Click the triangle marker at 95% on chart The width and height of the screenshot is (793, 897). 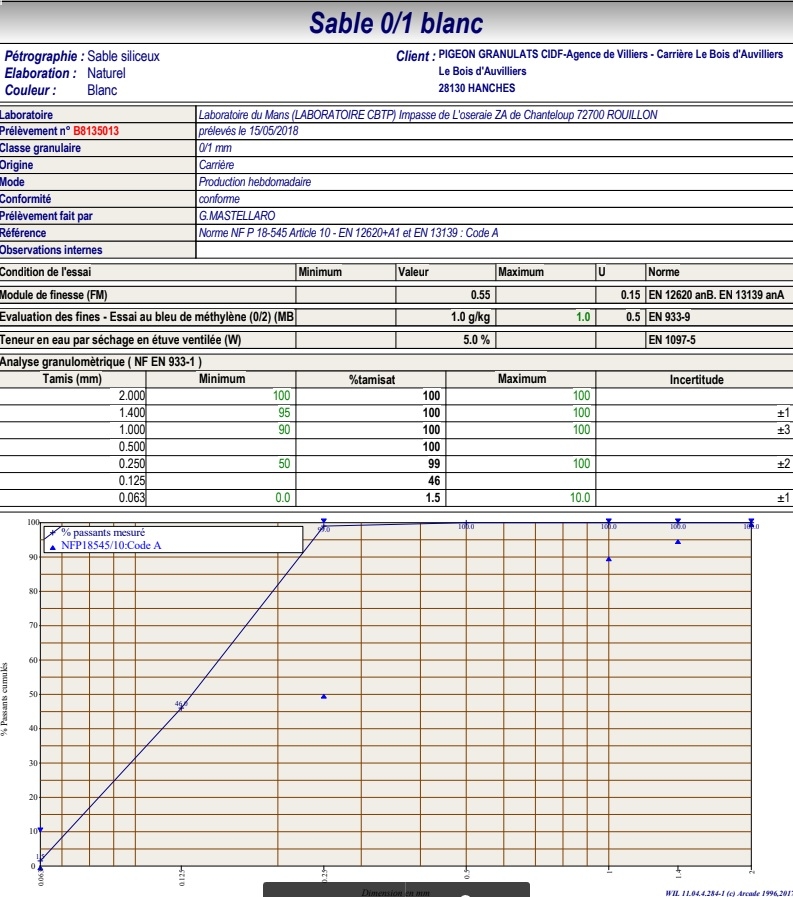click(x=678, y=542)
